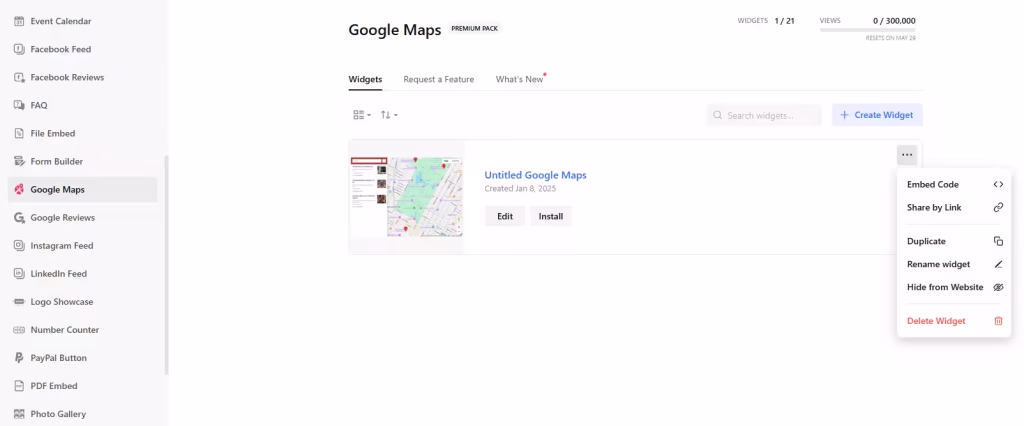Click the Rename widget pencil icon
The image size is (1024, 426).
coord(998,265)
